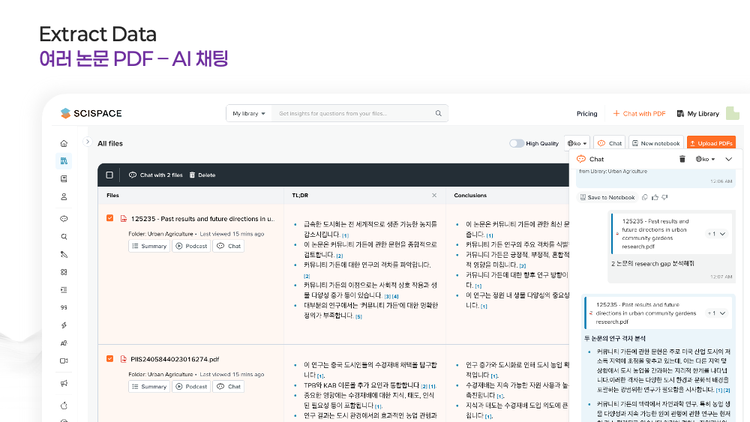Click the New notebook button
This screenshot has width=750, height=422.
point(655,144)
